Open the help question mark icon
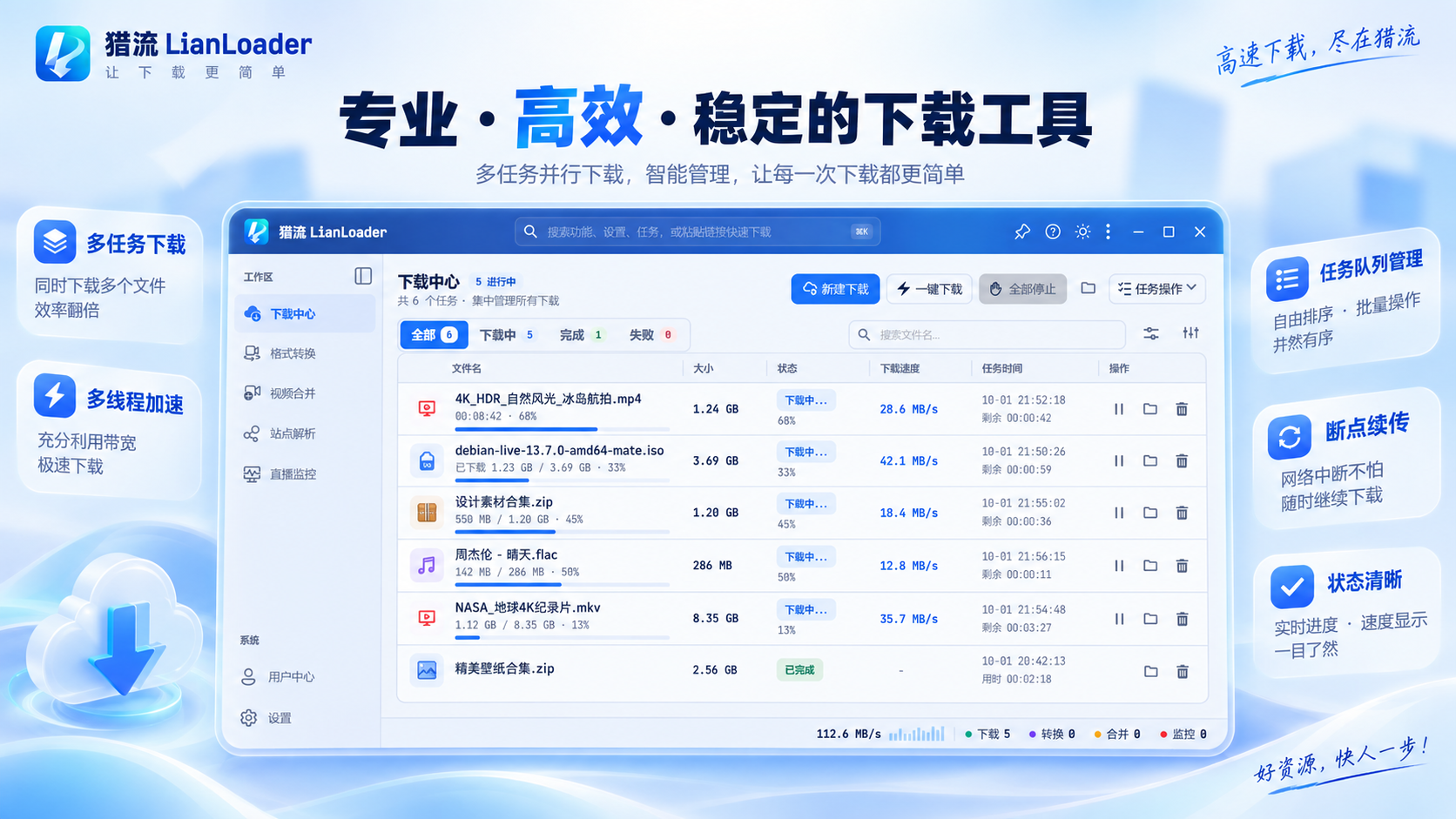The height and width of the screenshot is (819, 1456). point(1053,232)
